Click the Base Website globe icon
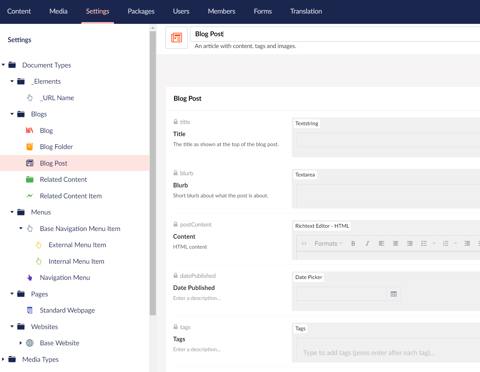This screenshot has width=480, height=372. tap(30, 343)
